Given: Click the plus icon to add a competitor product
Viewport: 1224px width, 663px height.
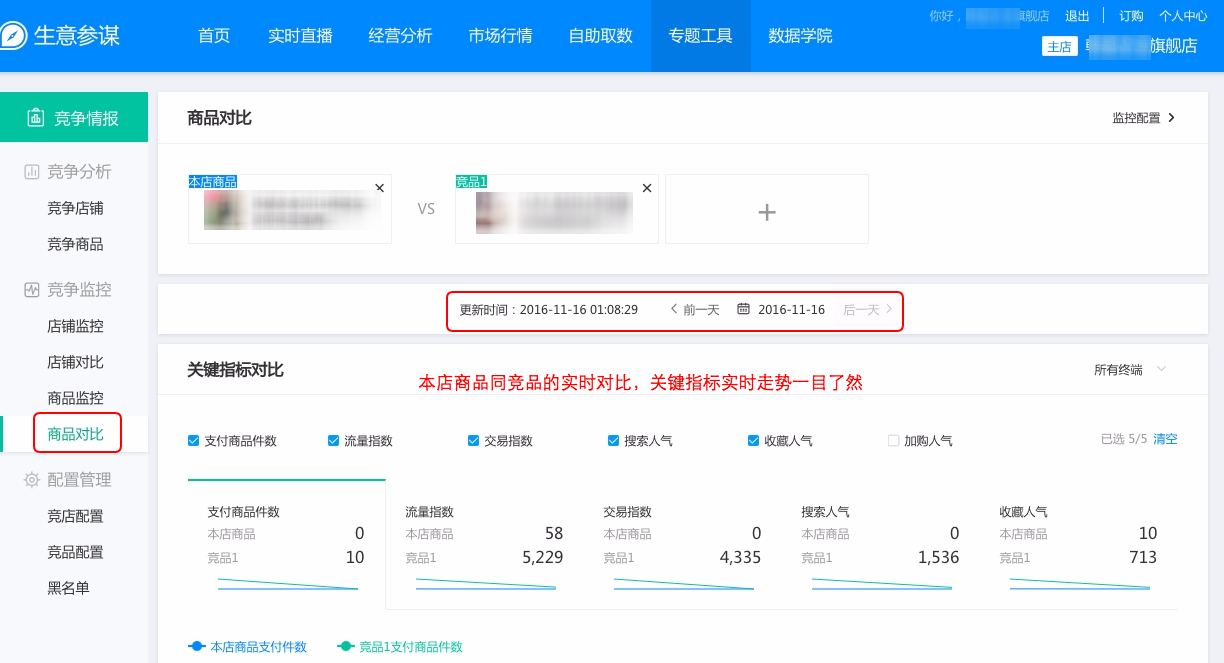Looking at the screenshot, I should coord(766,210).
